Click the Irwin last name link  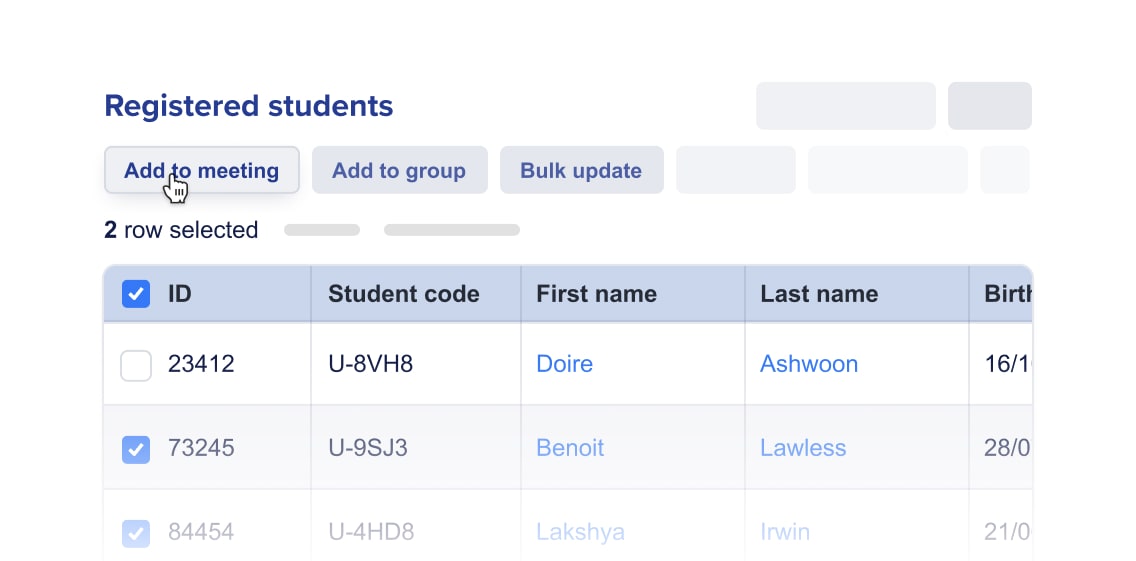click(785, 532)
